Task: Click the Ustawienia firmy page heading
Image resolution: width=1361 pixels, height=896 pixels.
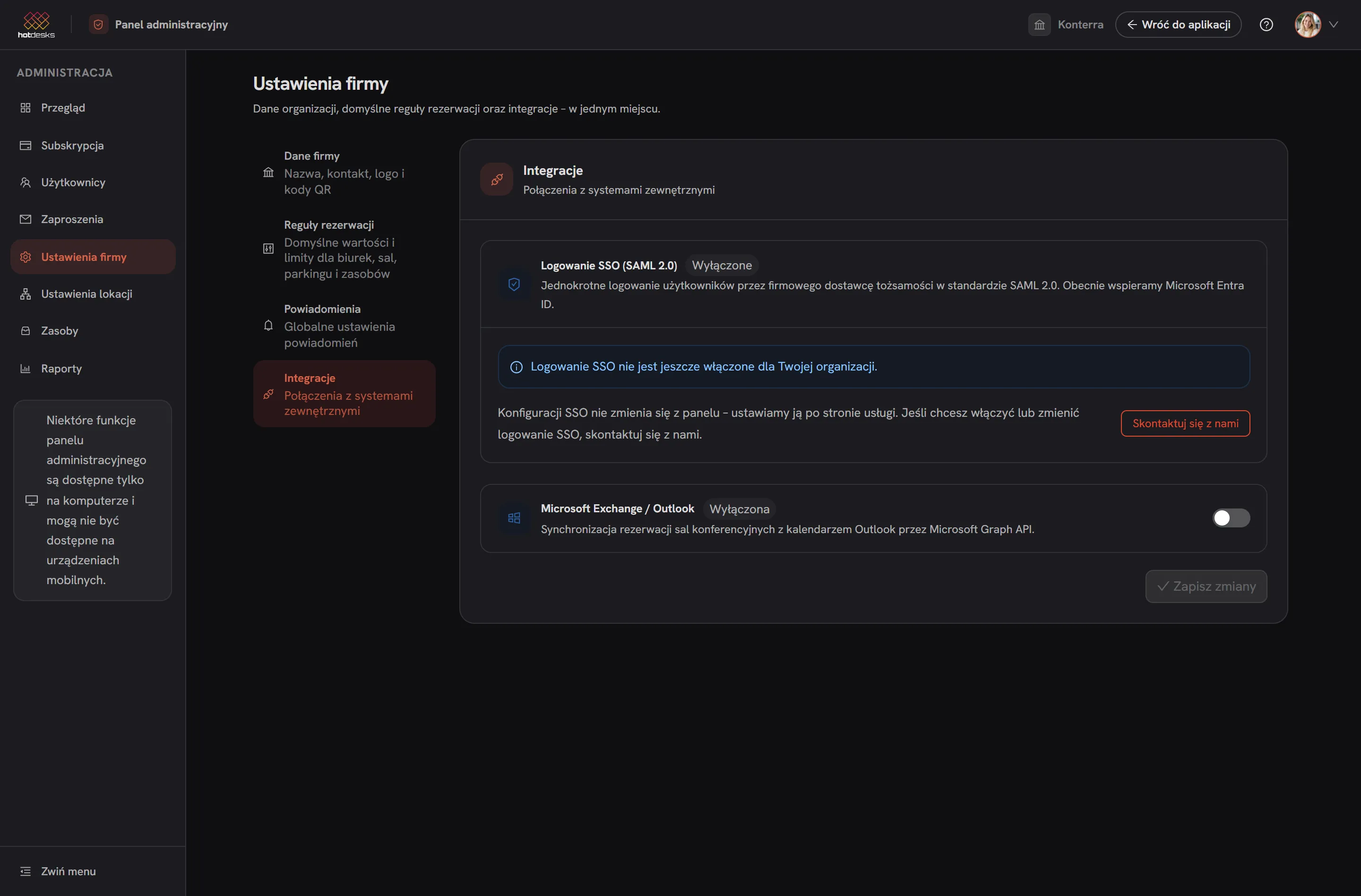Action: pos(320,84)
